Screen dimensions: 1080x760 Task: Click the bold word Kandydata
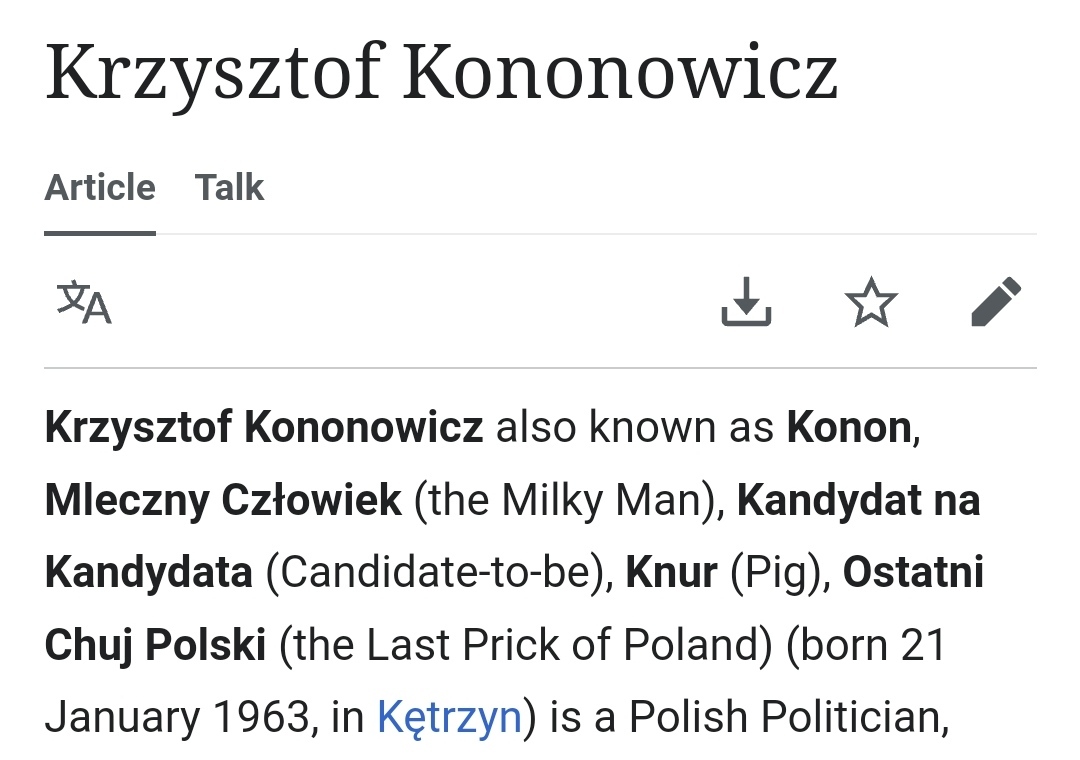pyautogui.click(x=149, y=573)
